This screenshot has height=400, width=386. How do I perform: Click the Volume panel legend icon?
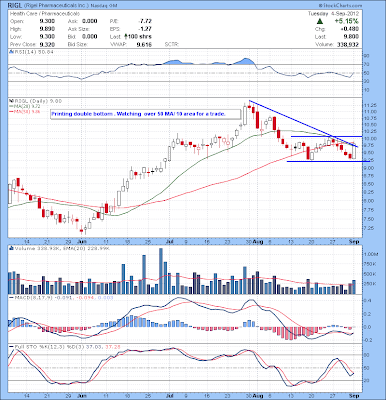(10, 248)
